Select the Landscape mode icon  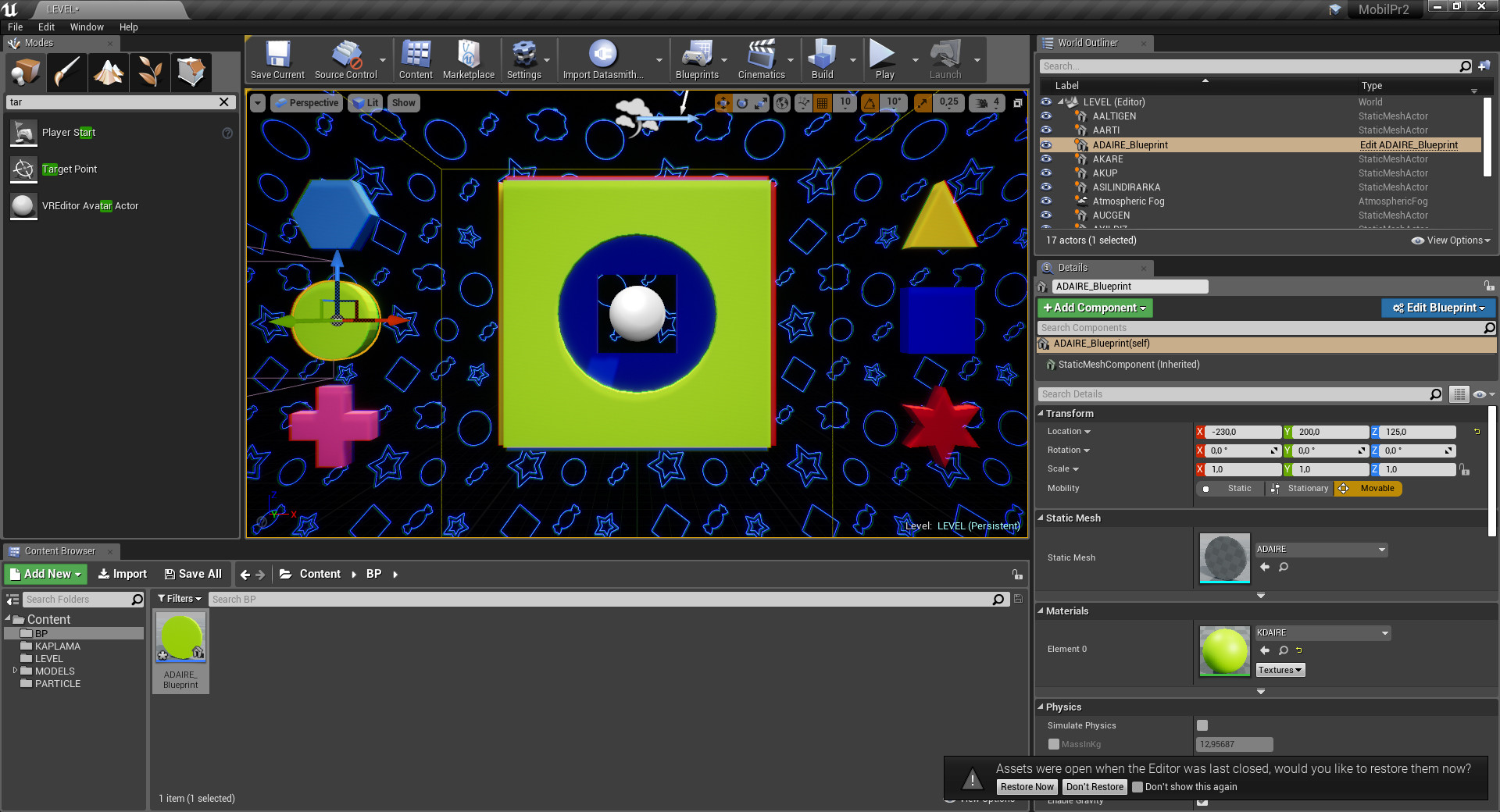coord(109,73)
